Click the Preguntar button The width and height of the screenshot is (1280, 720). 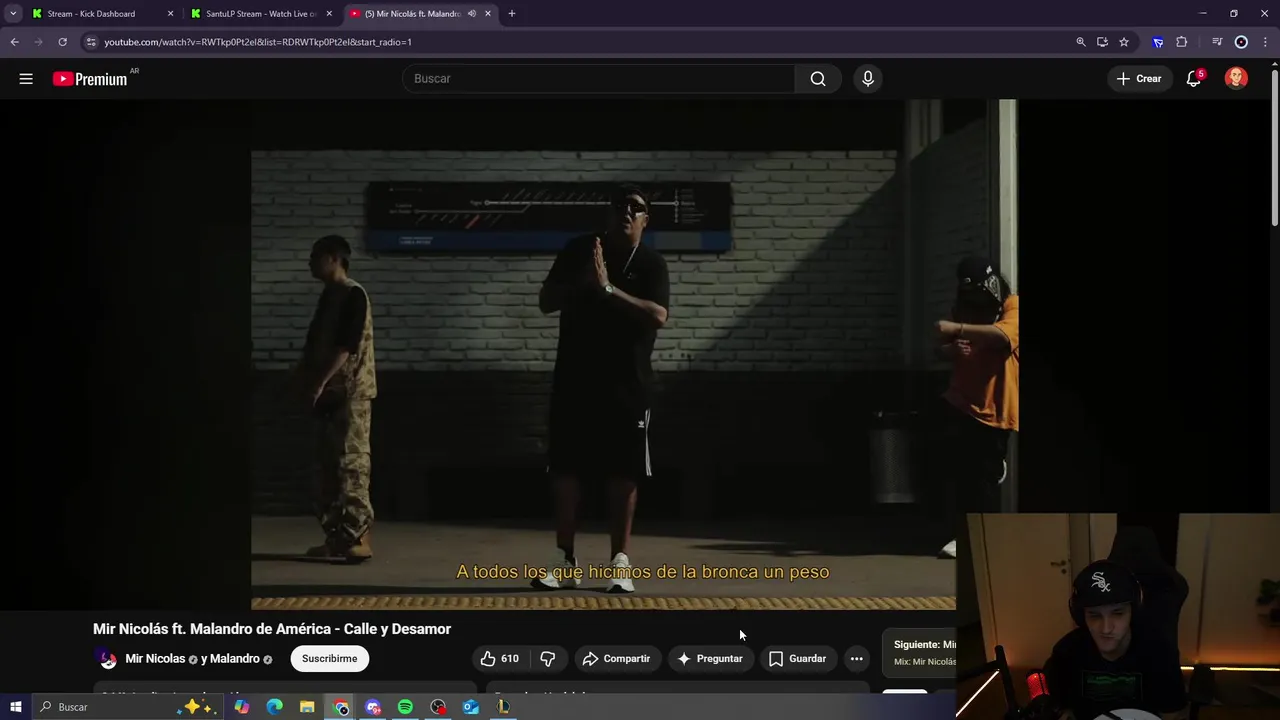(x=710, y=658)
